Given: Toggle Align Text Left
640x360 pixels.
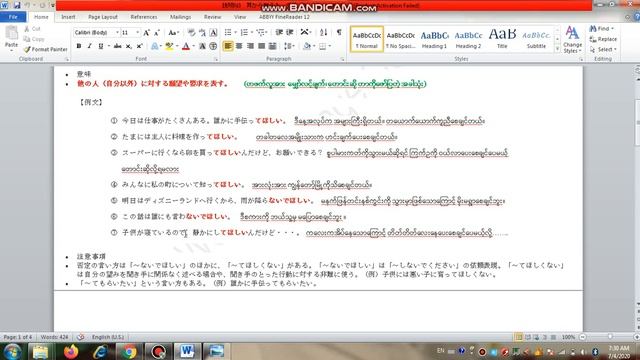Looking at the screenshot, I should [x=228, y=46].
